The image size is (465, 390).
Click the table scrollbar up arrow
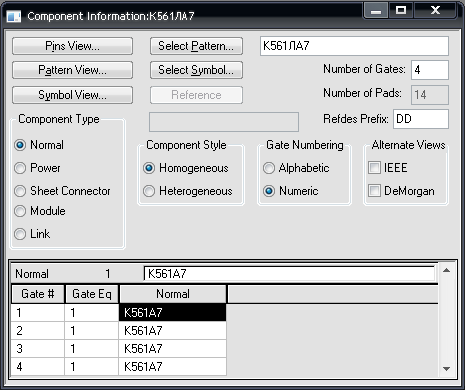click(447, 270)
